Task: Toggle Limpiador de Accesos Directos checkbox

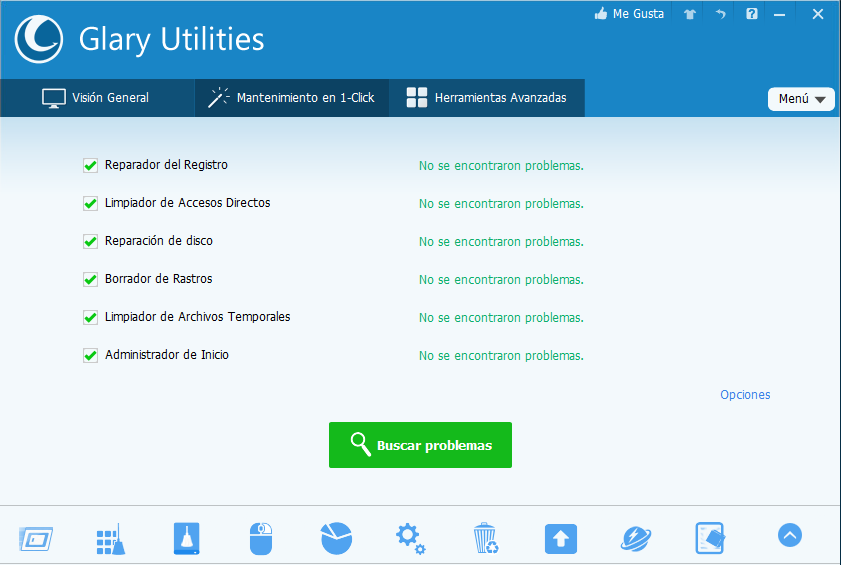Action: point(90,204)
